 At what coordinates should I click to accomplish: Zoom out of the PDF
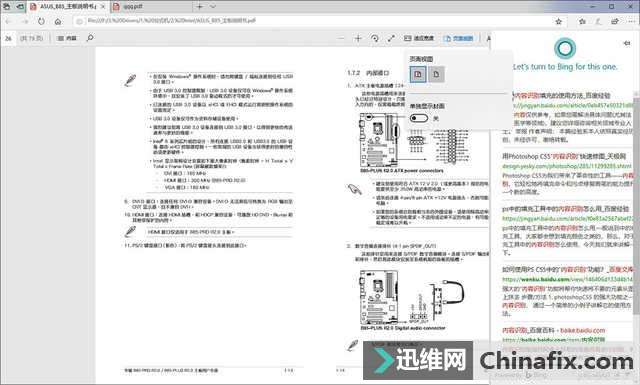coord(341,38)
